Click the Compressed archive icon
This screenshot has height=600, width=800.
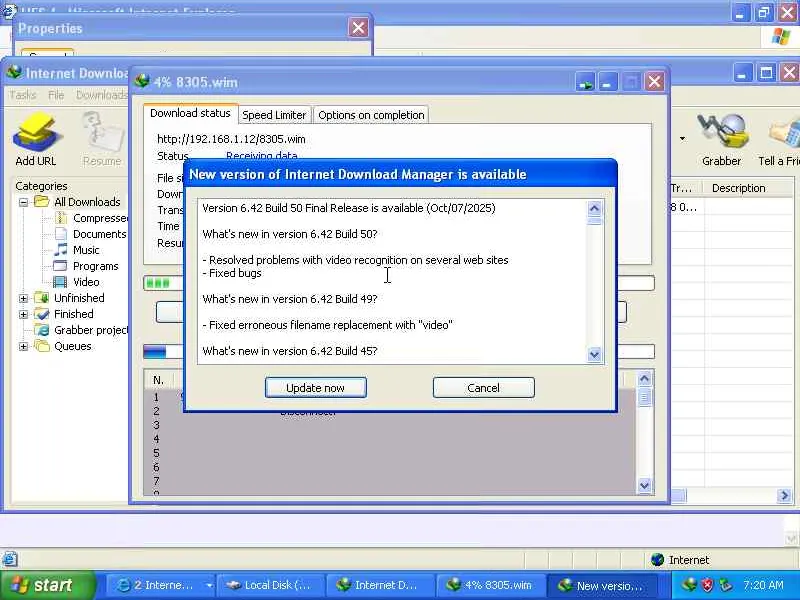coord(61,218)
